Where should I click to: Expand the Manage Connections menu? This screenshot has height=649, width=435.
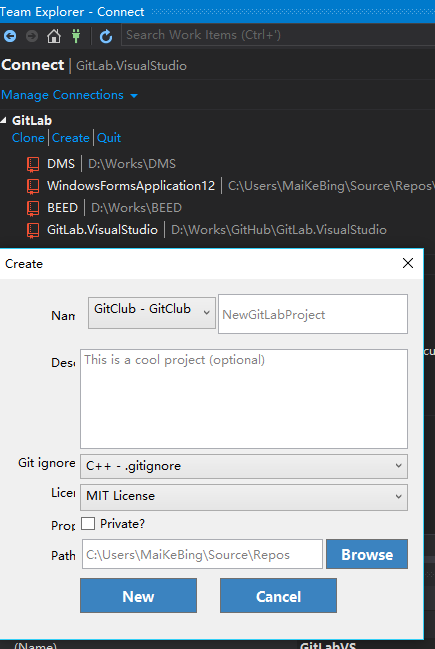(x=69, y=95)
